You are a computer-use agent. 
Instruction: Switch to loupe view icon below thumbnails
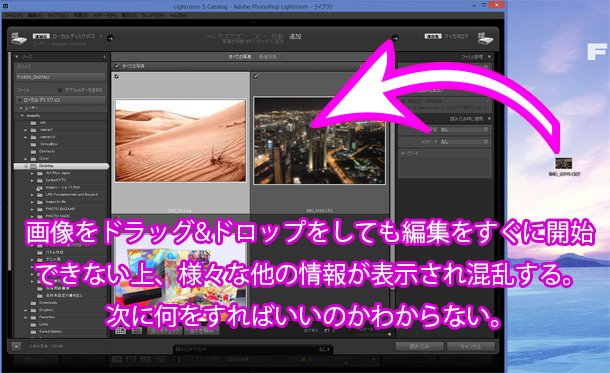pyautogui.click(x=137, y=331)
